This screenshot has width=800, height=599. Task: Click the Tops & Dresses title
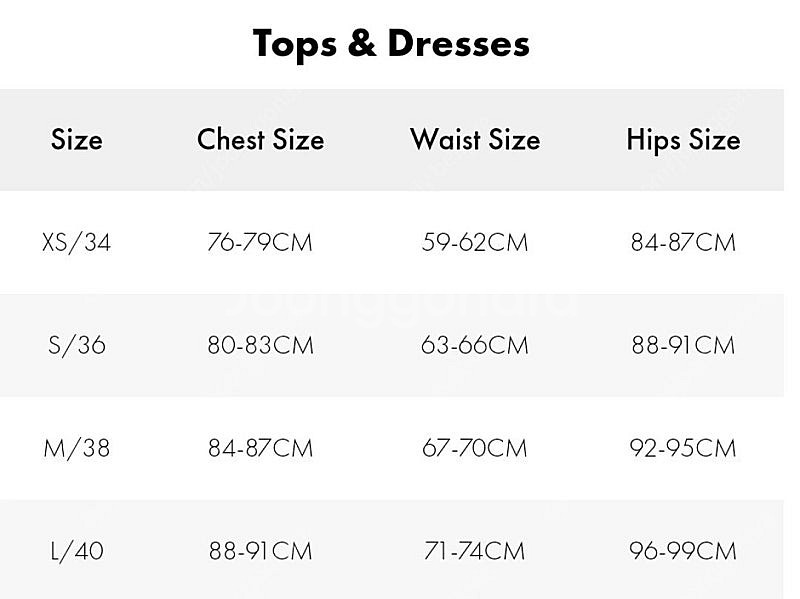(x=391, y=44)
